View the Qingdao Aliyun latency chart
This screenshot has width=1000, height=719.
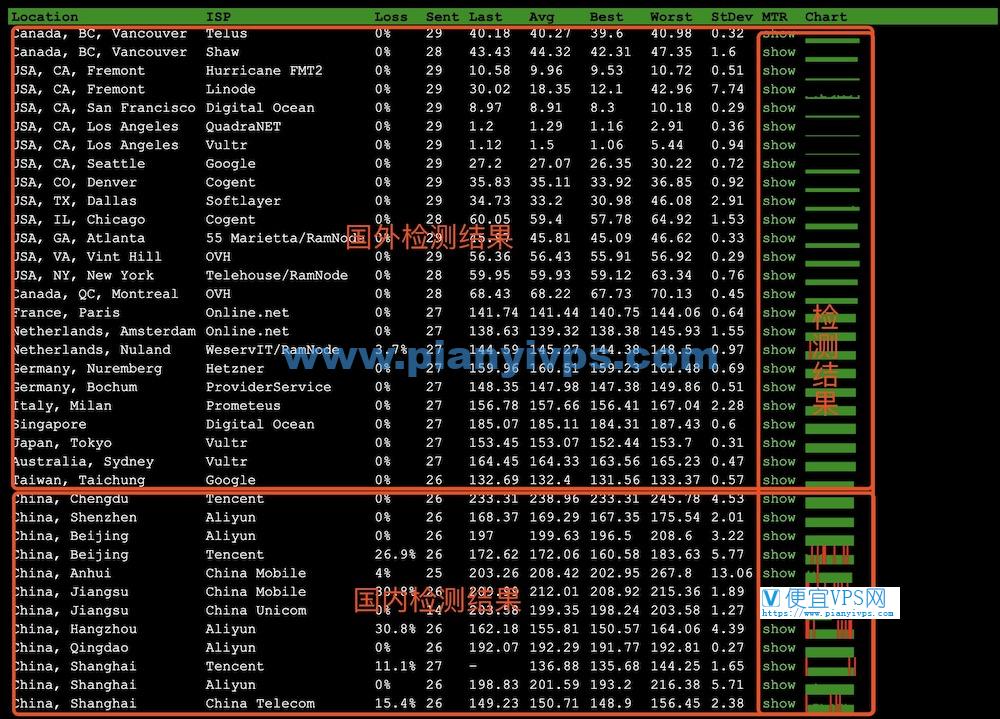point(829,652)
